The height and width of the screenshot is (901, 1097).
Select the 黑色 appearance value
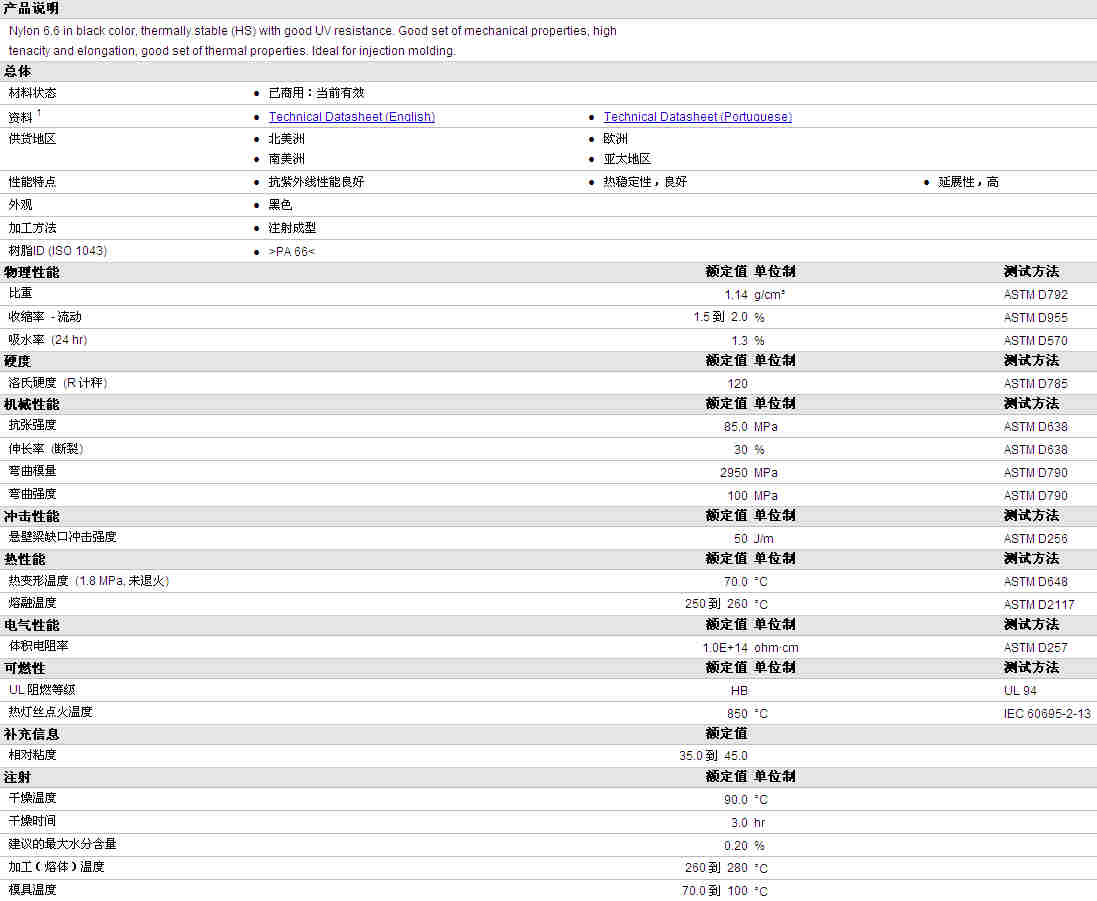pyautogui.click(x=281, y=205)
